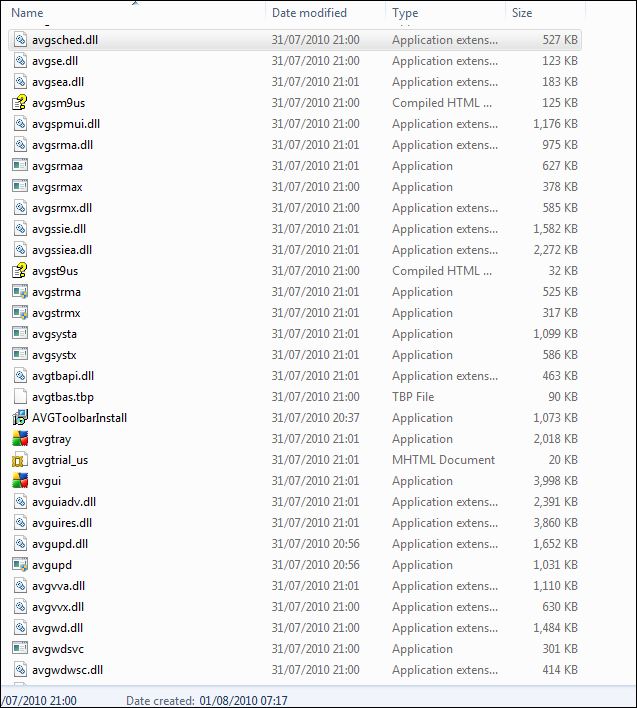Viewport: 637px width, 708px height.
Task: Click the avgsysta application icon
Action: pos(20,334)
